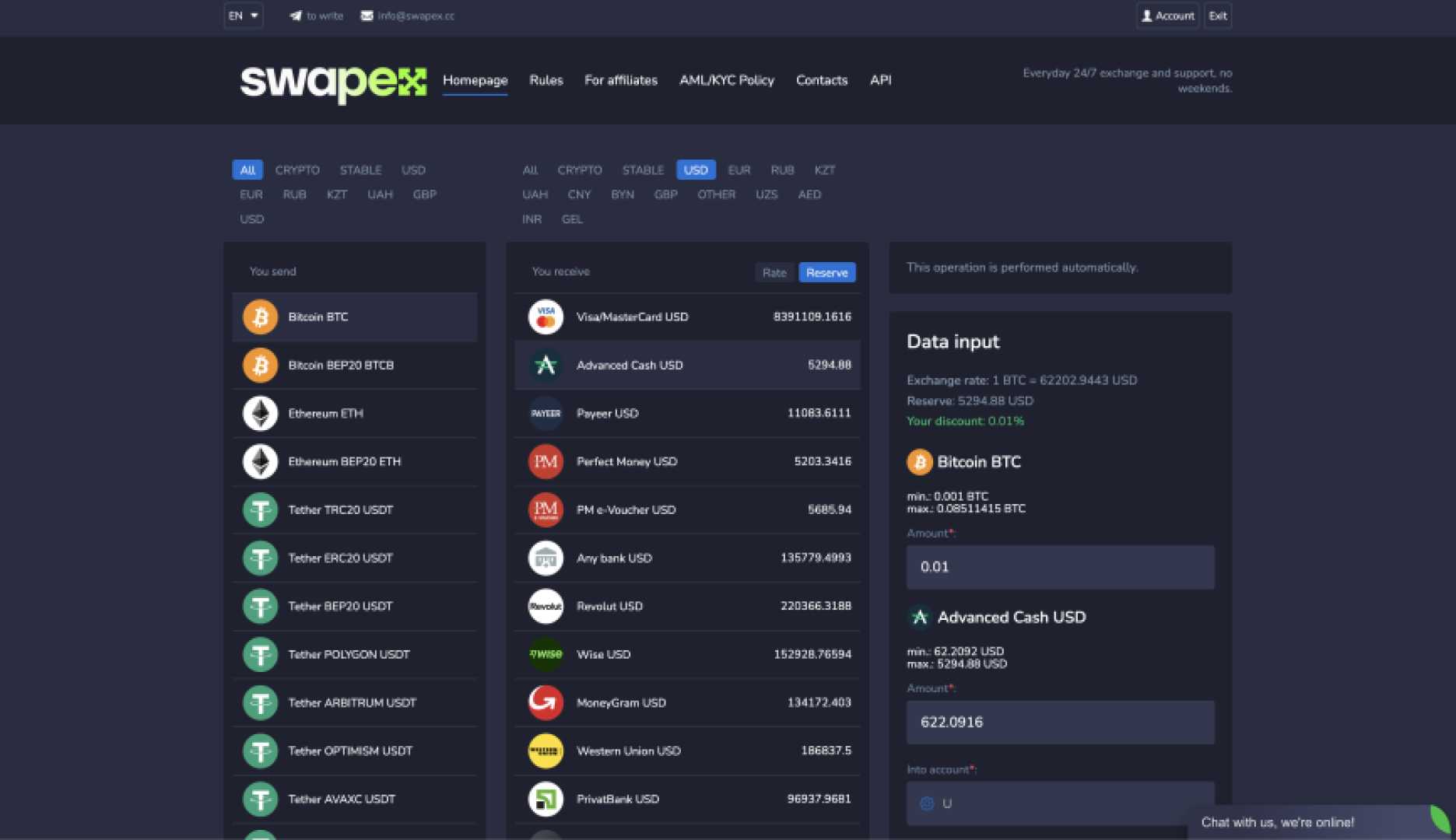
Task: Select the EUR filter in receive currencies
Action: pos(739,170)
